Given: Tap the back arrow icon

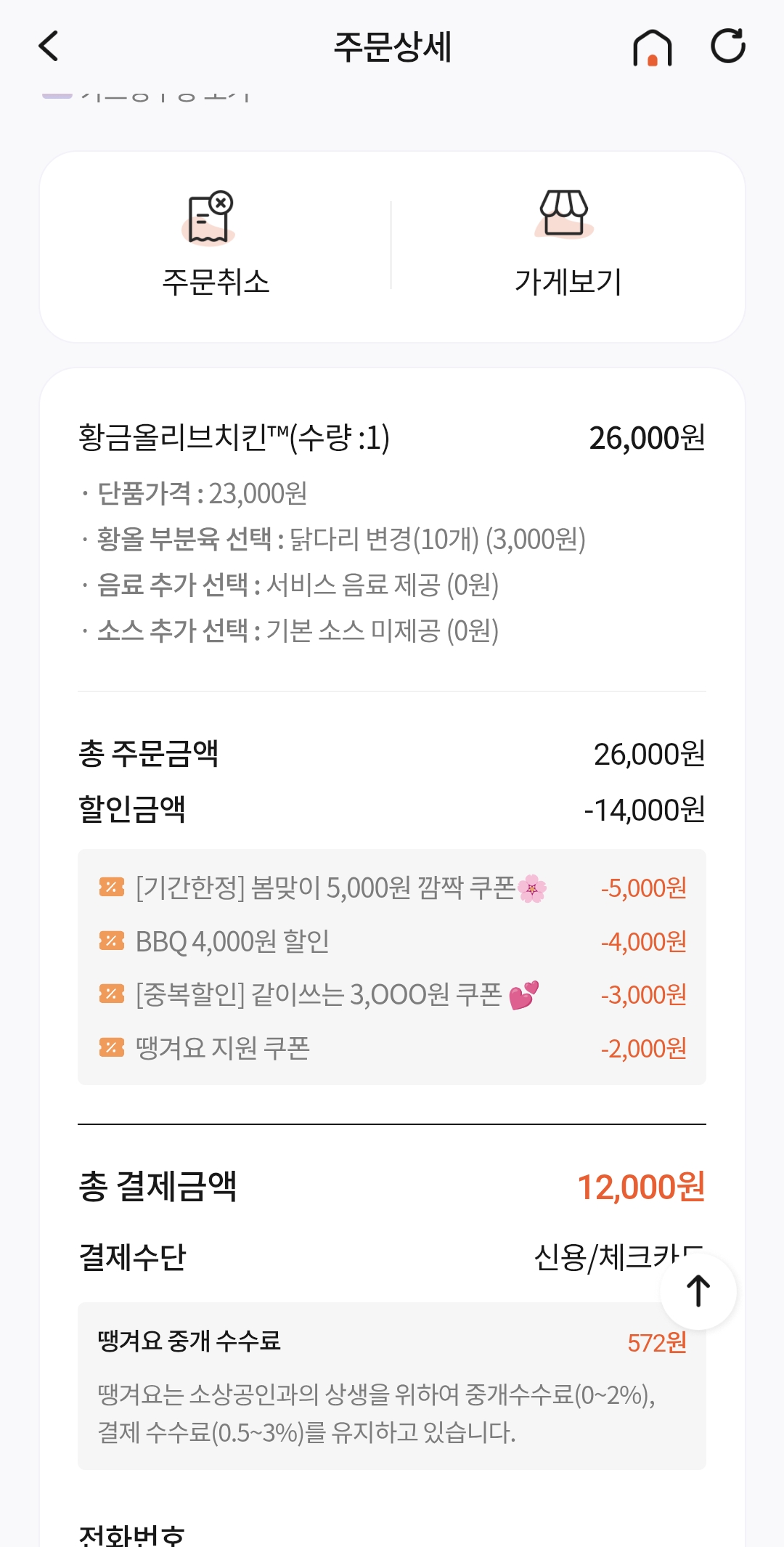Looking at the screenshot, I should [48, 46].
